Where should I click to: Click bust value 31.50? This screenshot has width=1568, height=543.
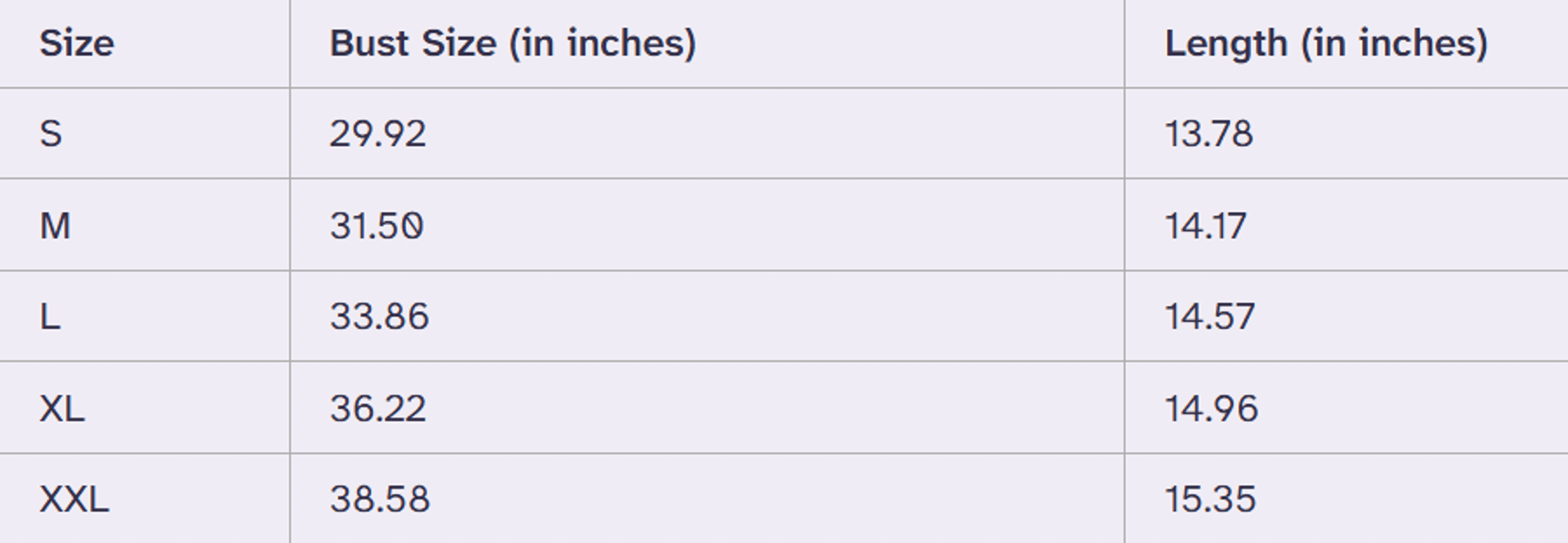point(377,226)
